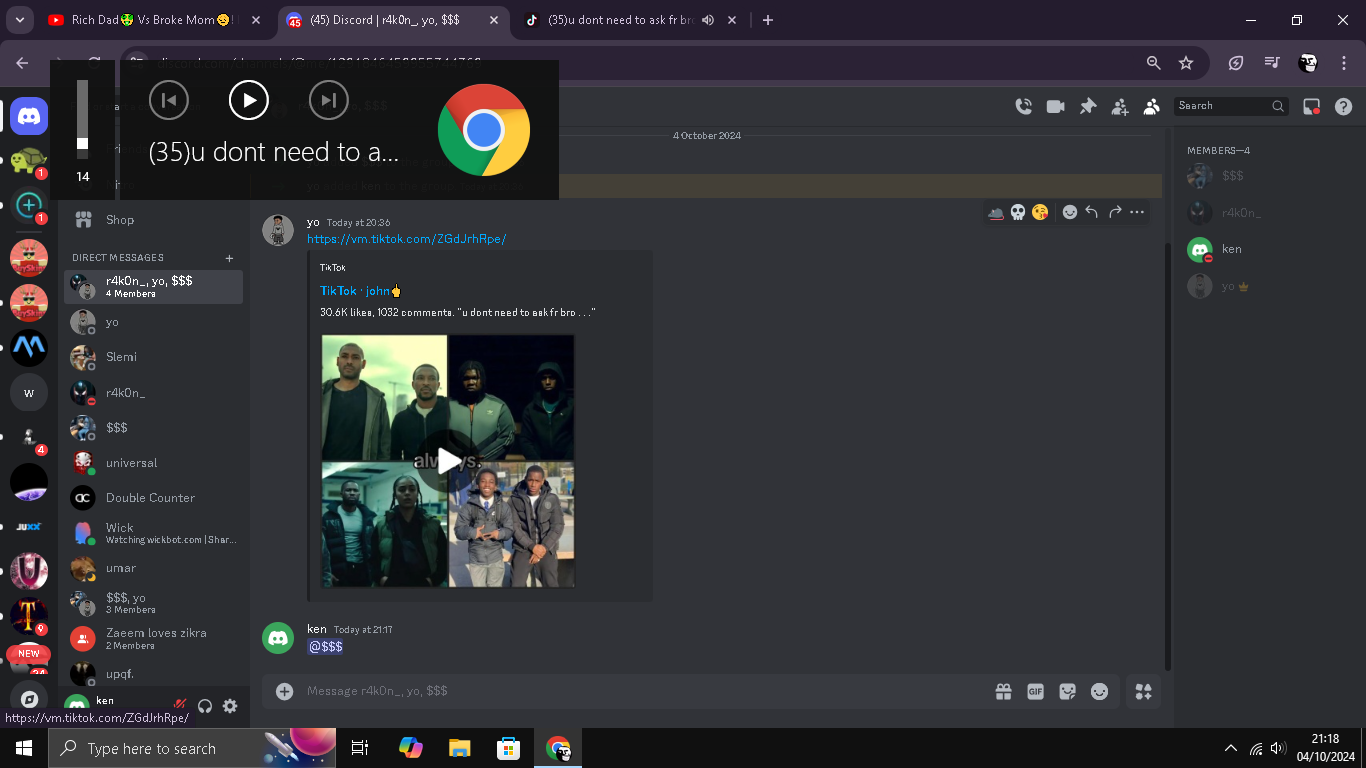Open direct message with umar
Image resolution: width=1366 pixels, height=768 pixels.
coord(153,568)
